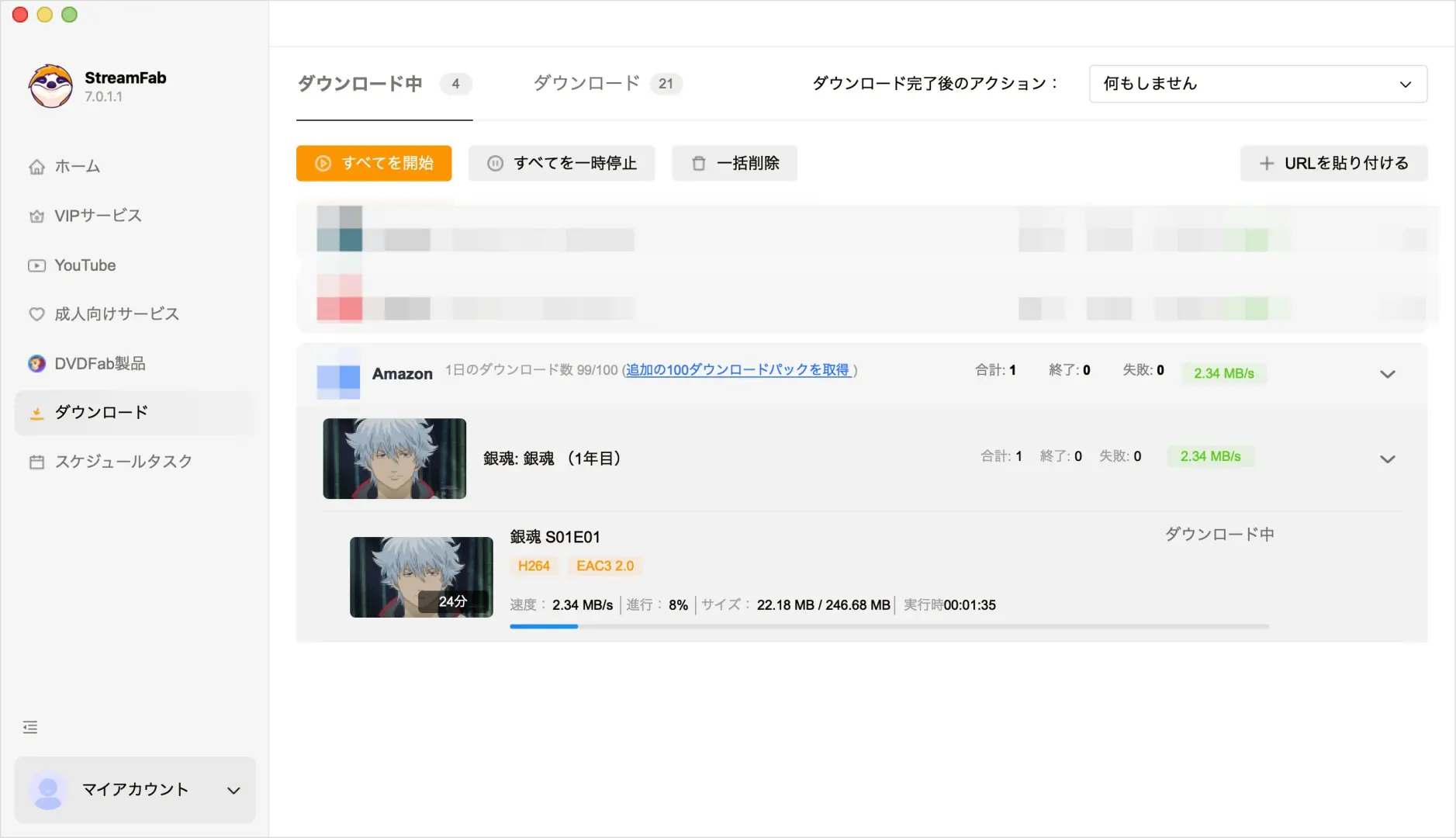
Task: Click すべてを開始 button
Action: [374, 163]
